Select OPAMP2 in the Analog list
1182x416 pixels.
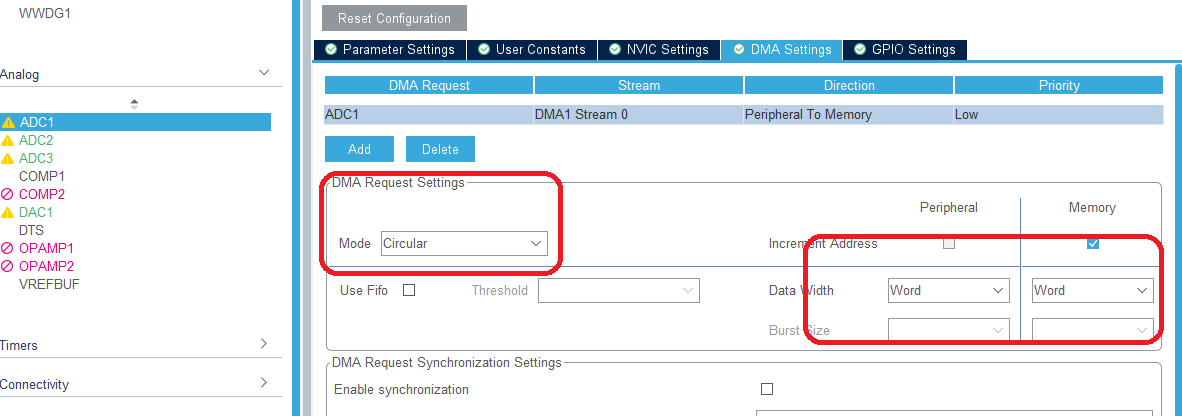46,266
